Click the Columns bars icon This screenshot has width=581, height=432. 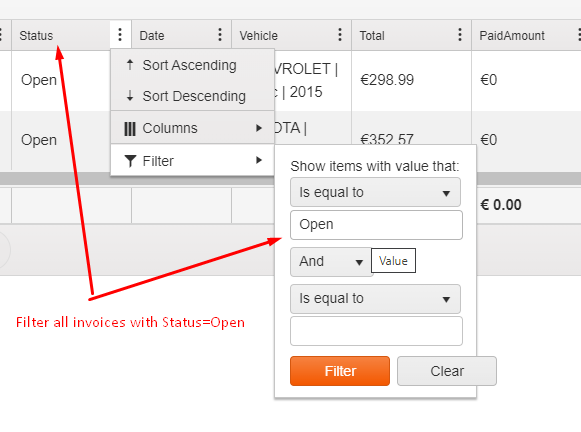coord(130,129)
